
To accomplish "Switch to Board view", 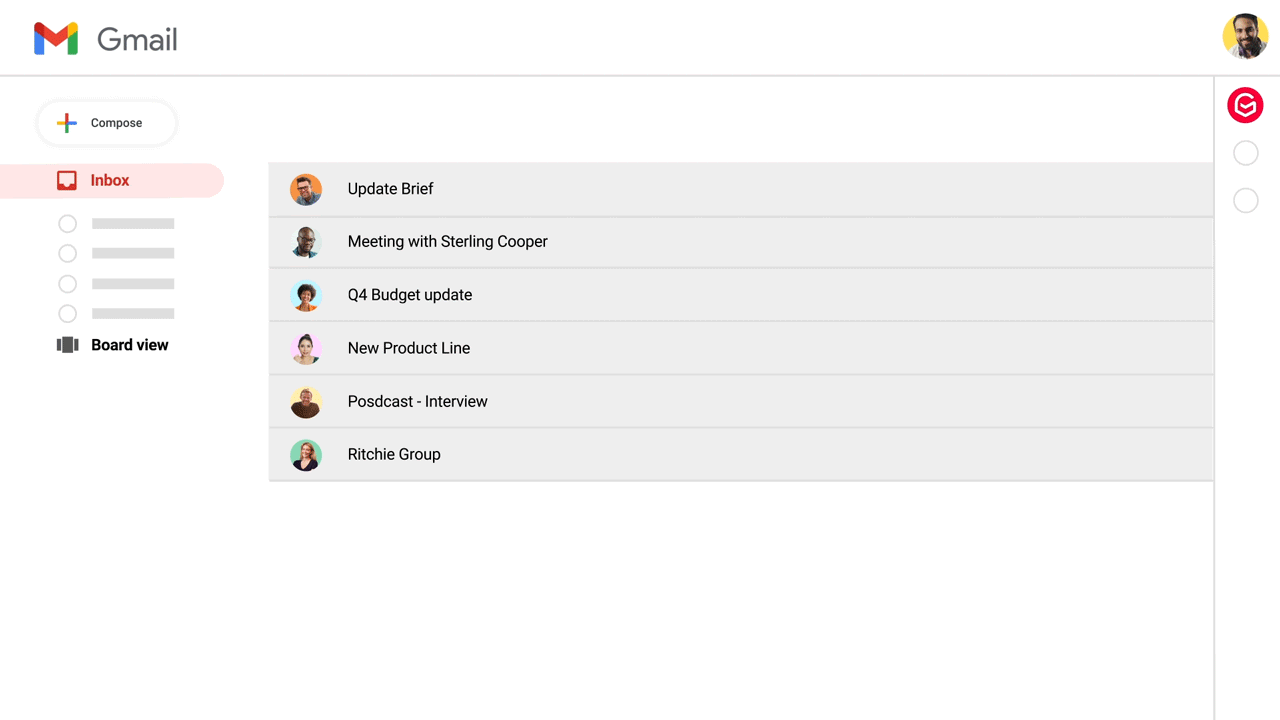I will (x=130, y=345).
